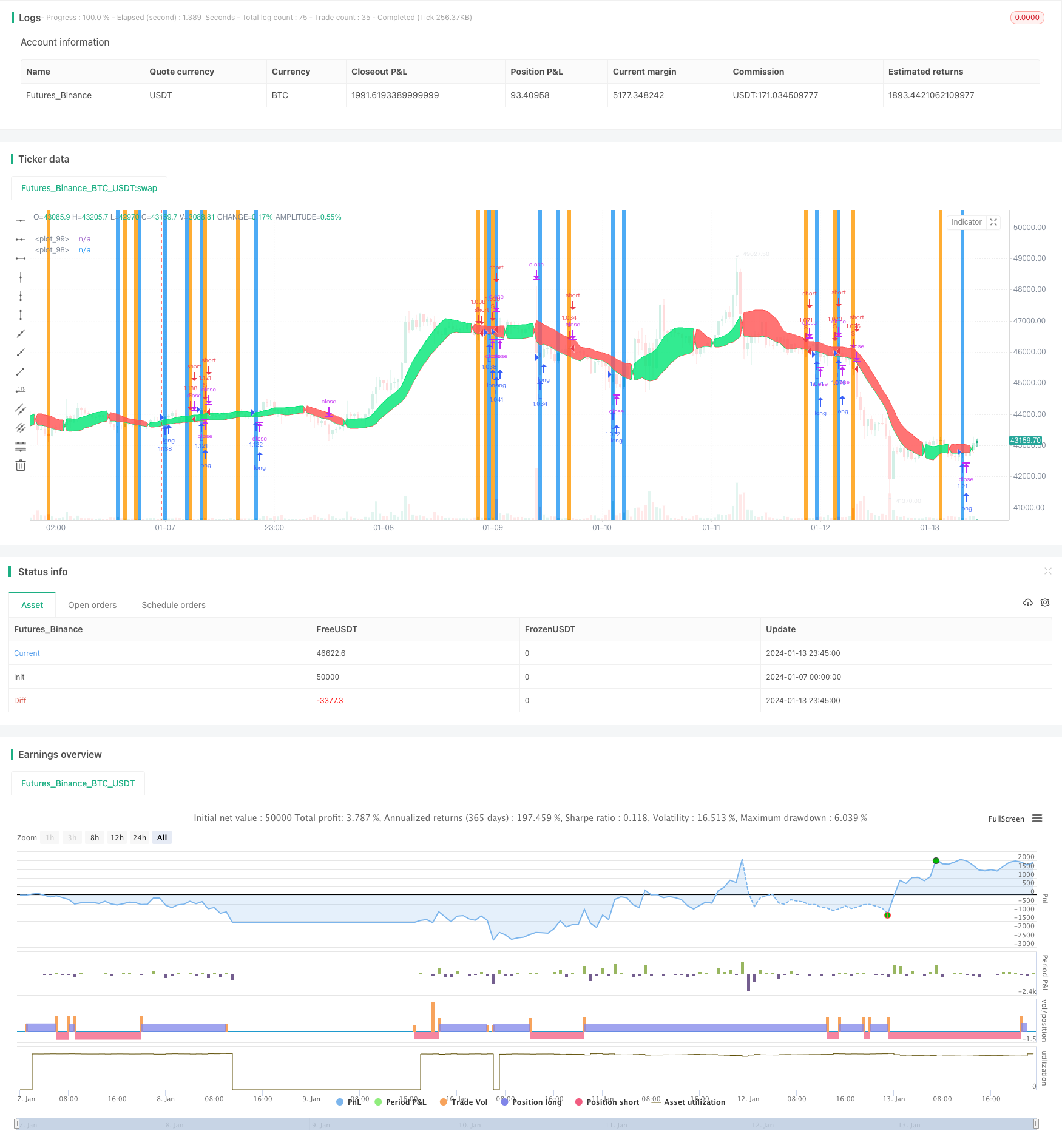Switch to the Open orders tab
1062x1148 pixels.
click(92, 605)
